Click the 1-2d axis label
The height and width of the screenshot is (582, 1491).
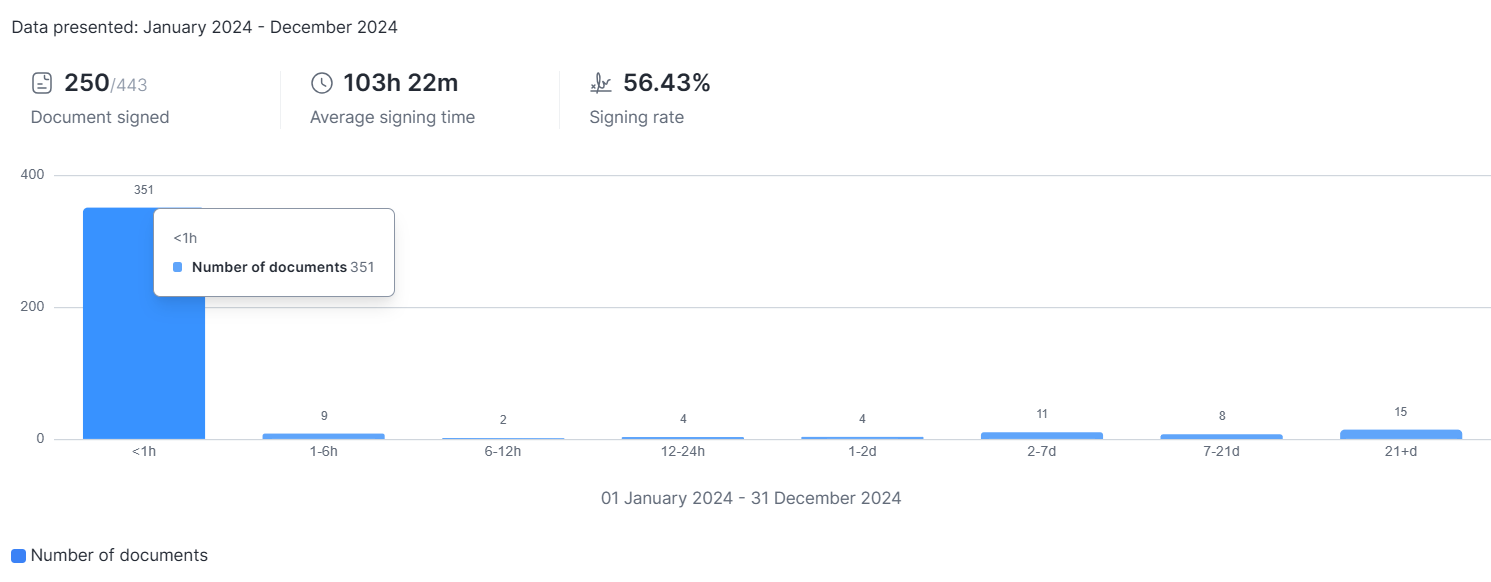coord(862,451)
